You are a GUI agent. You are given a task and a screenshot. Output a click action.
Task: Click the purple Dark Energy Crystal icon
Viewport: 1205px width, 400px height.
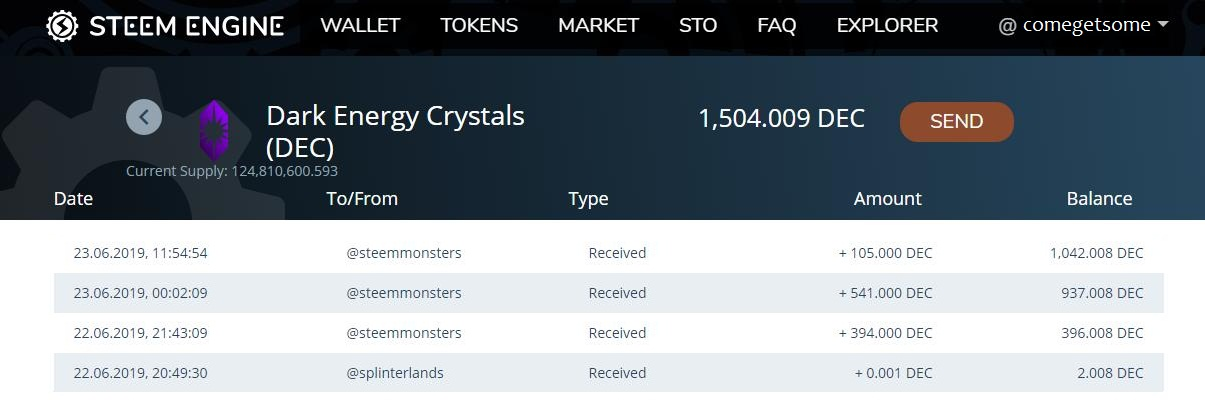click(214, 131)
